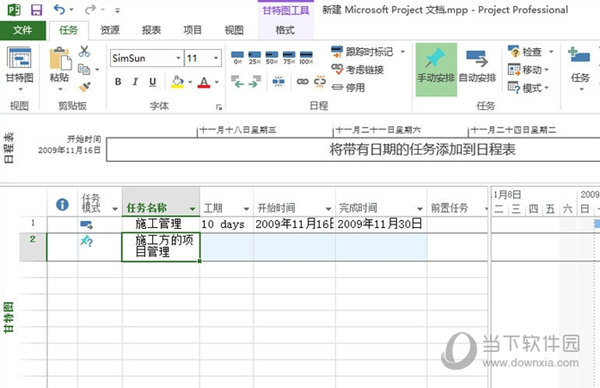Screen dimensions: 600x388
Task: Customize Quick Access Toolbar arrow
Action: pos(117,10)
